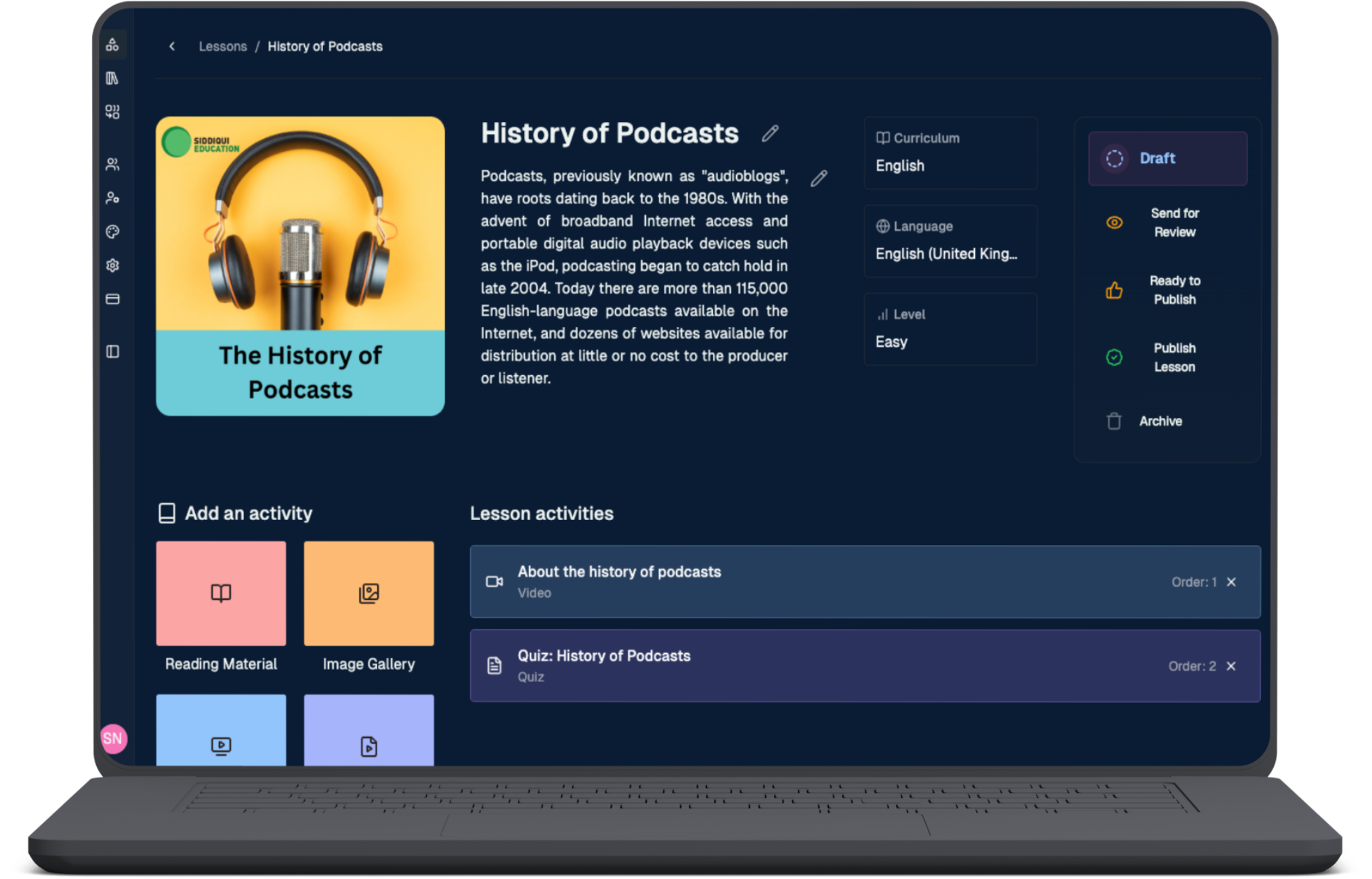Viewport: 1372px width, 879px height.
Task: Select the group/users management icon
Action: click(x=113, y=163)
